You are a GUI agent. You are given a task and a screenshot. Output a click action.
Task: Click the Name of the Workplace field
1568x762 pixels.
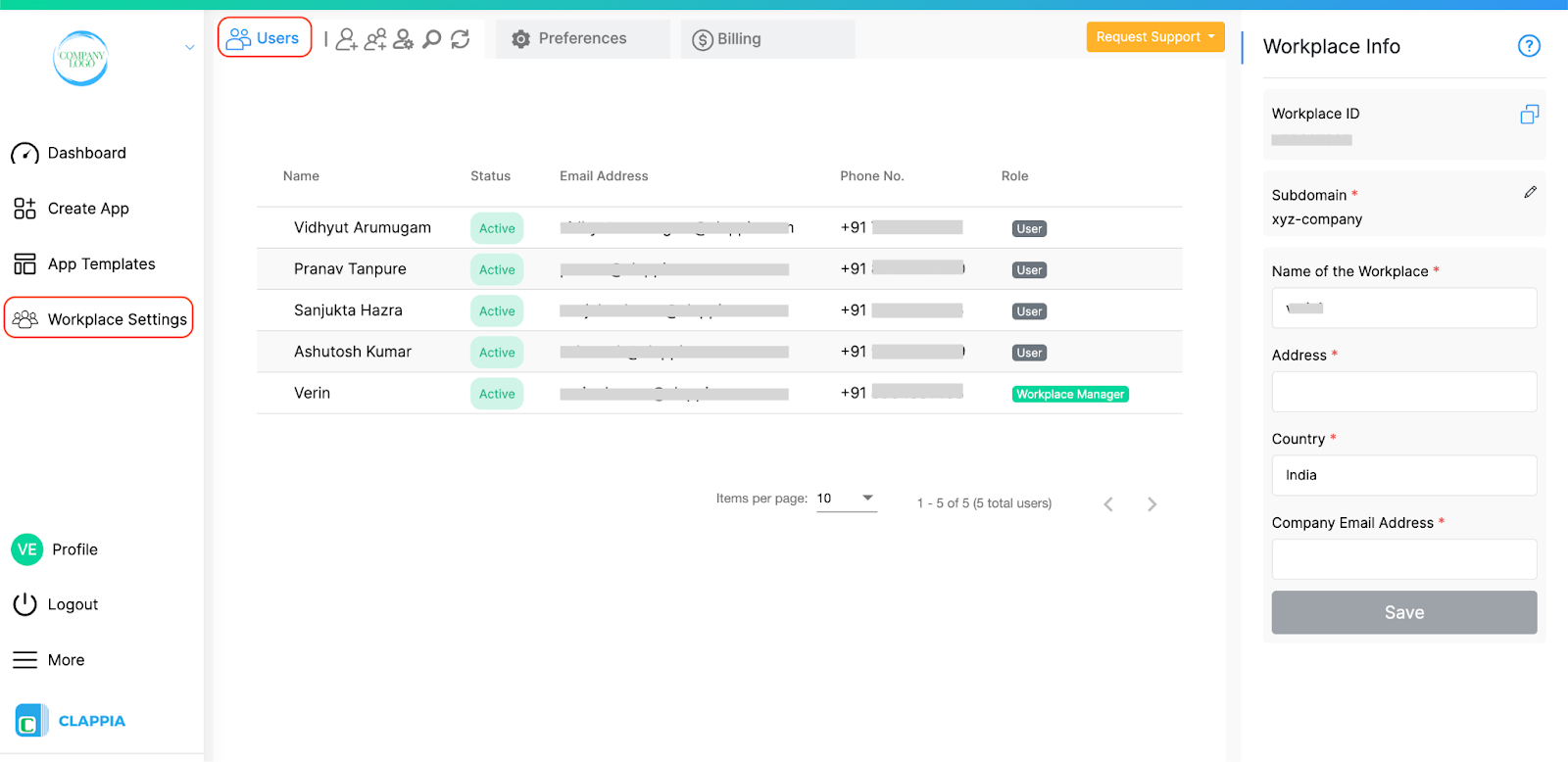click(x=1404, y=308)
